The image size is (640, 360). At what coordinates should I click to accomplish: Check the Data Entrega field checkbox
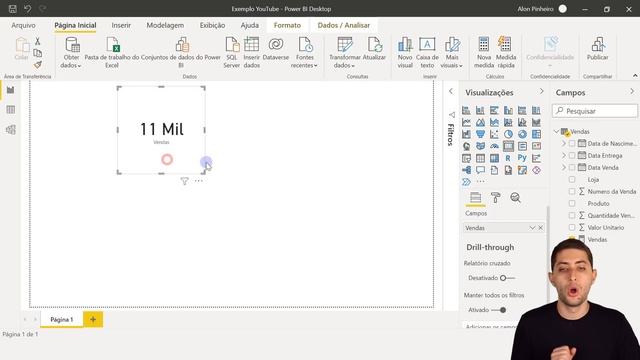(572, 156)
